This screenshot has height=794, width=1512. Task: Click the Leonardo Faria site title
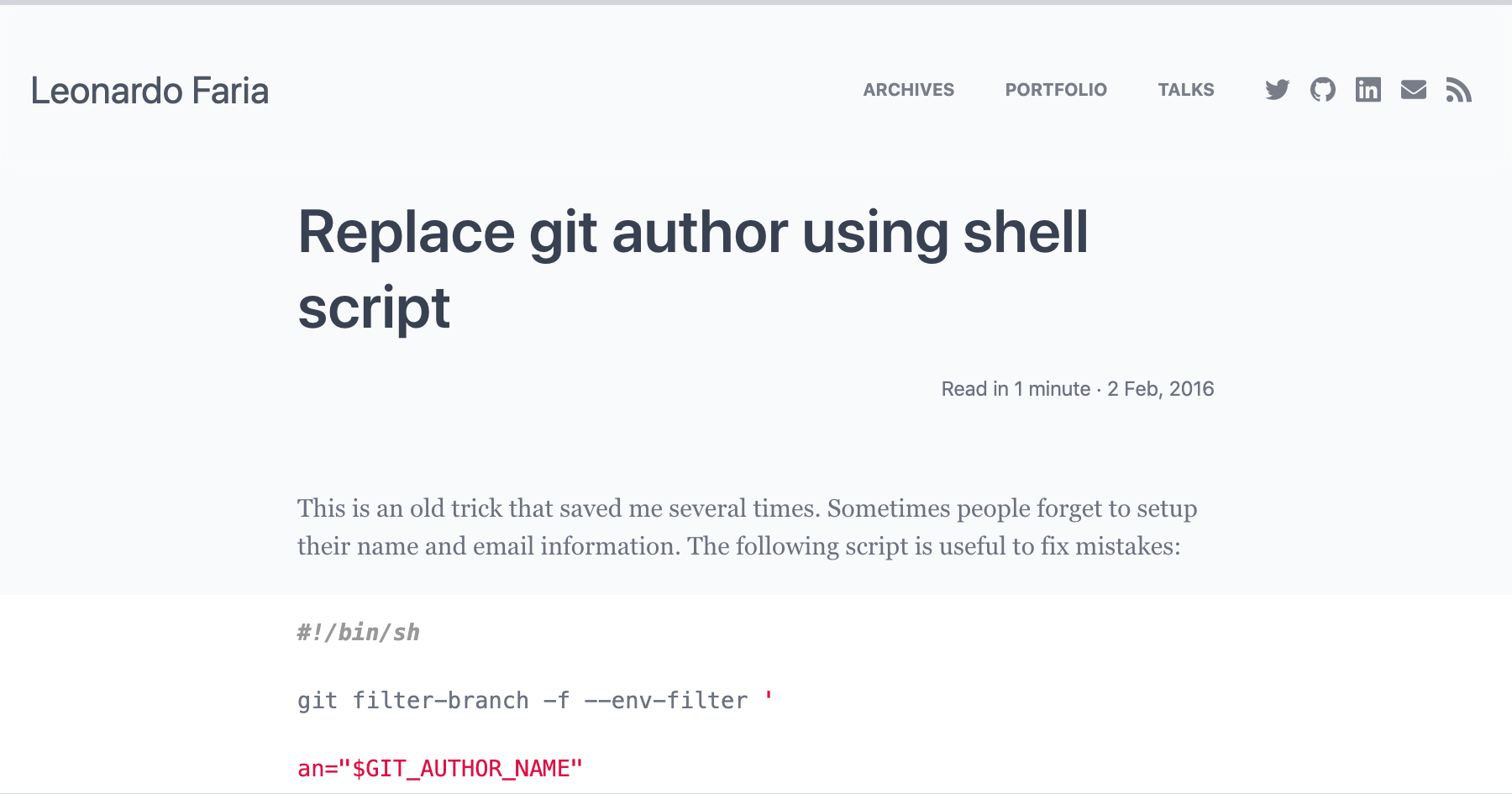(150, 91)
